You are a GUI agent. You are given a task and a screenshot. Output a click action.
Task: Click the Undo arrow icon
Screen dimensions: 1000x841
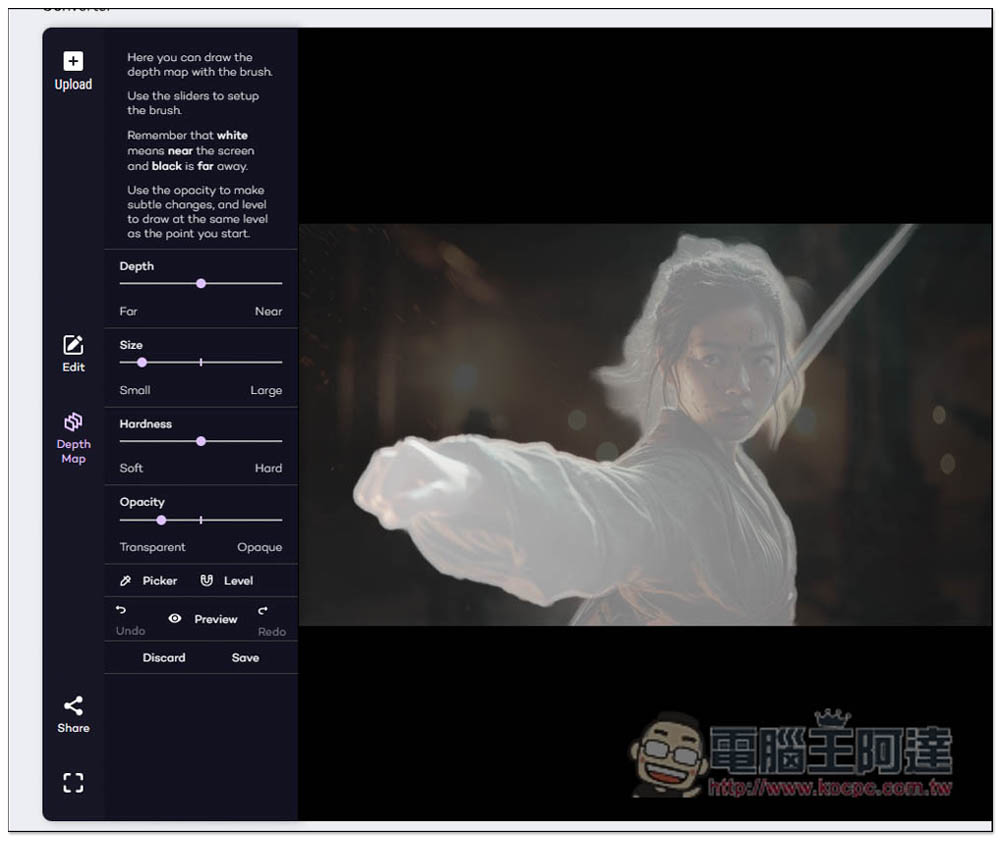(x=121, y=610)
